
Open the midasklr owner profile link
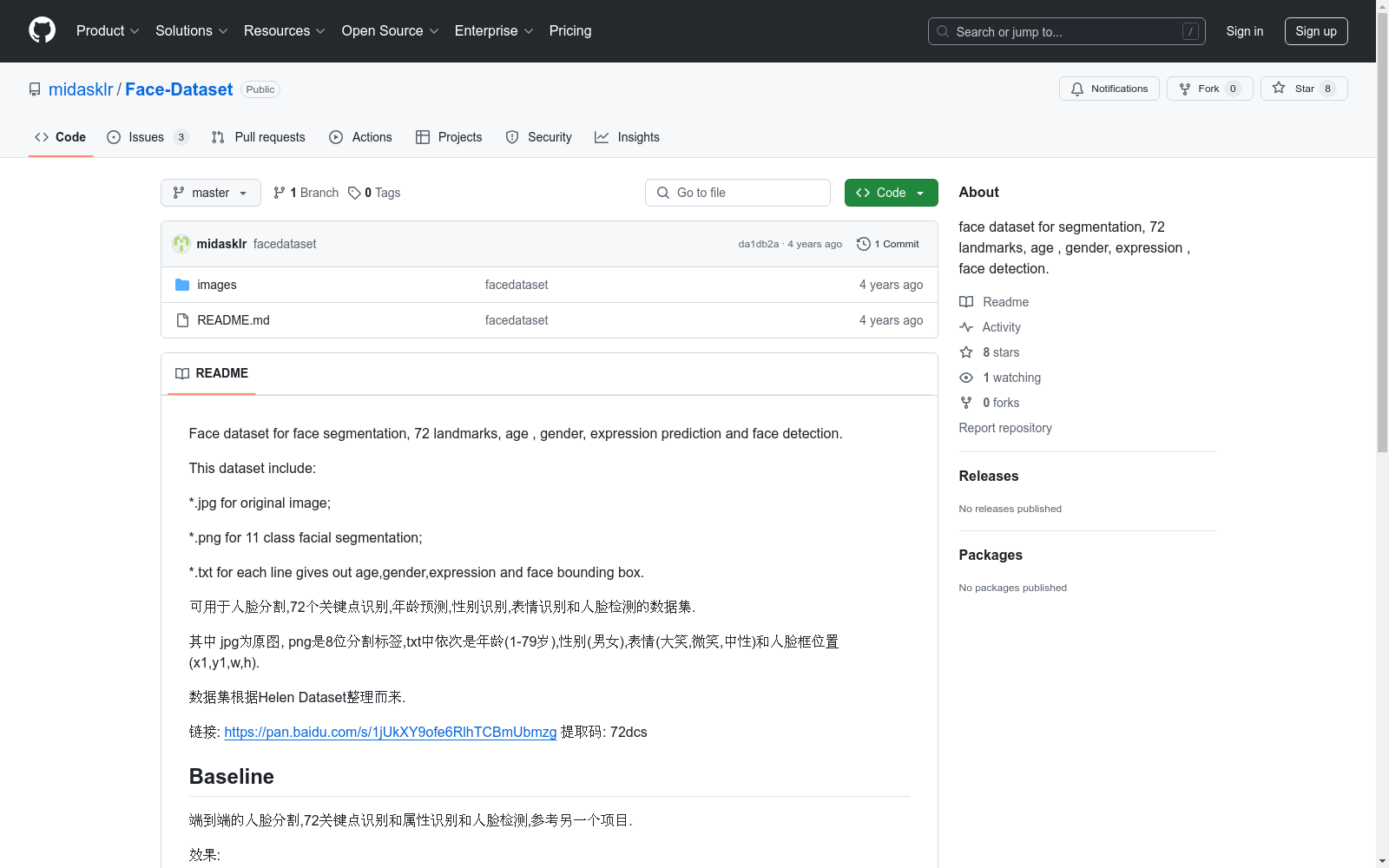pos(81,89)
